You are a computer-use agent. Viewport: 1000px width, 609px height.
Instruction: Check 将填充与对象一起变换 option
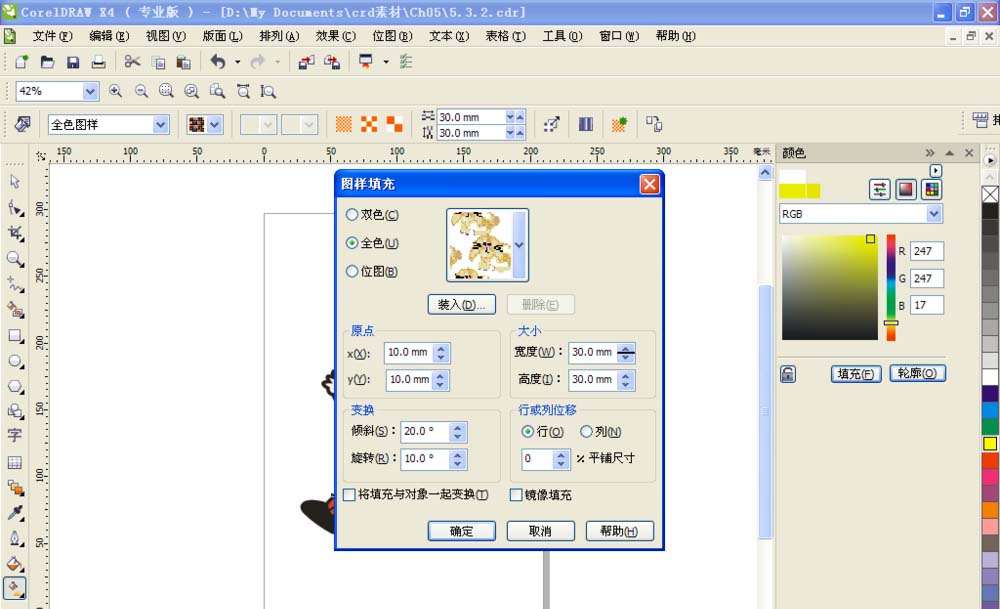(x=349, y=495)
